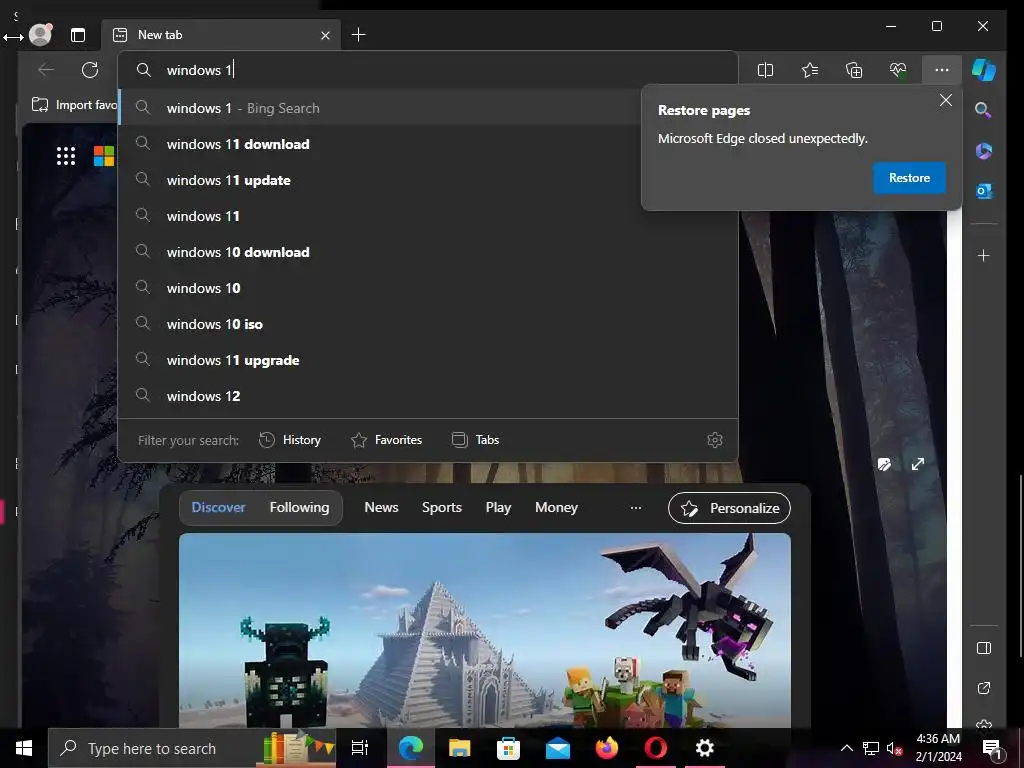1024x768 pixels.
Task: Toggle split screen icon
Action: 765,70
